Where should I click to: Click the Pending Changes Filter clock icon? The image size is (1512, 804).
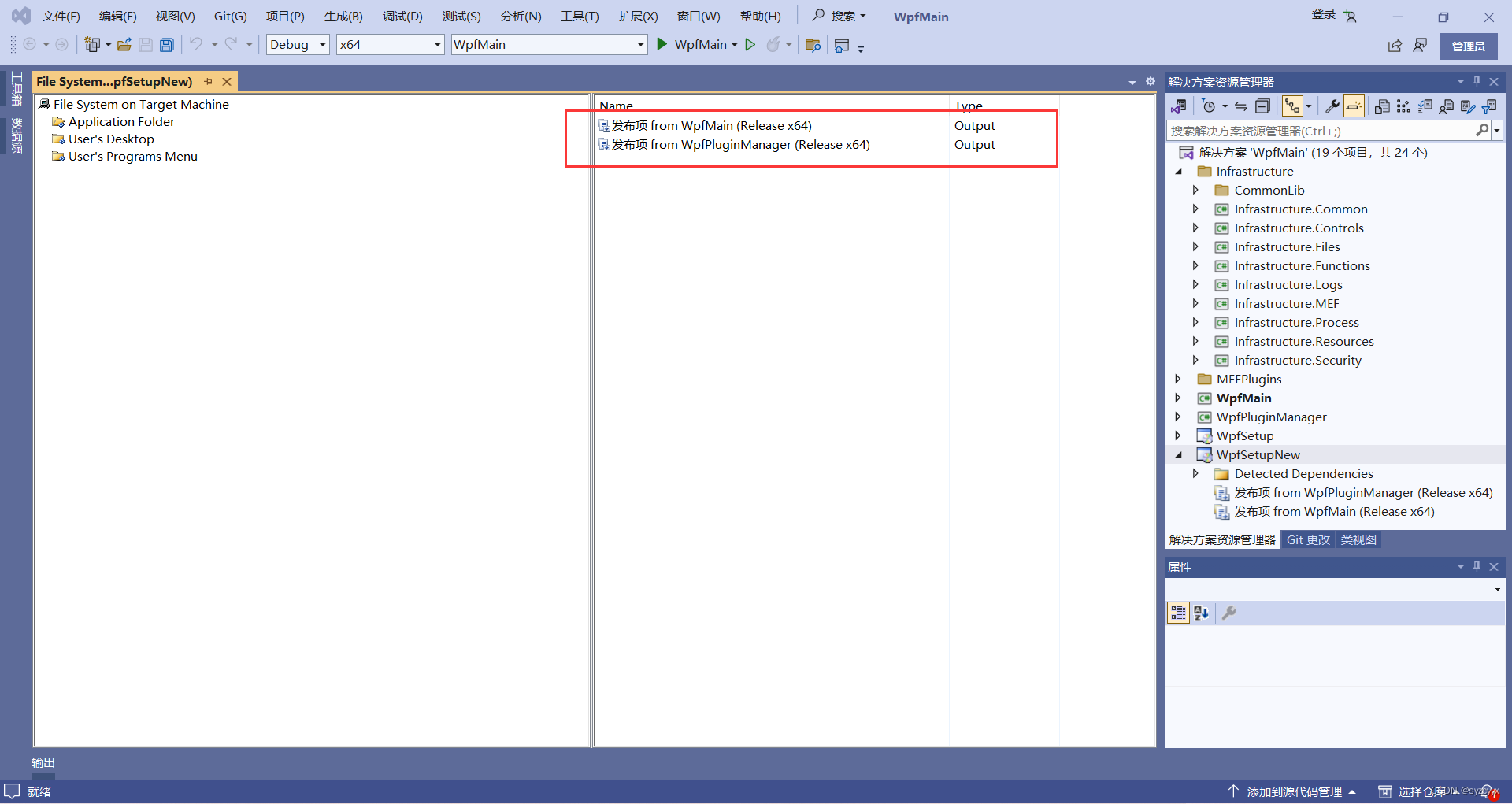1209,106
